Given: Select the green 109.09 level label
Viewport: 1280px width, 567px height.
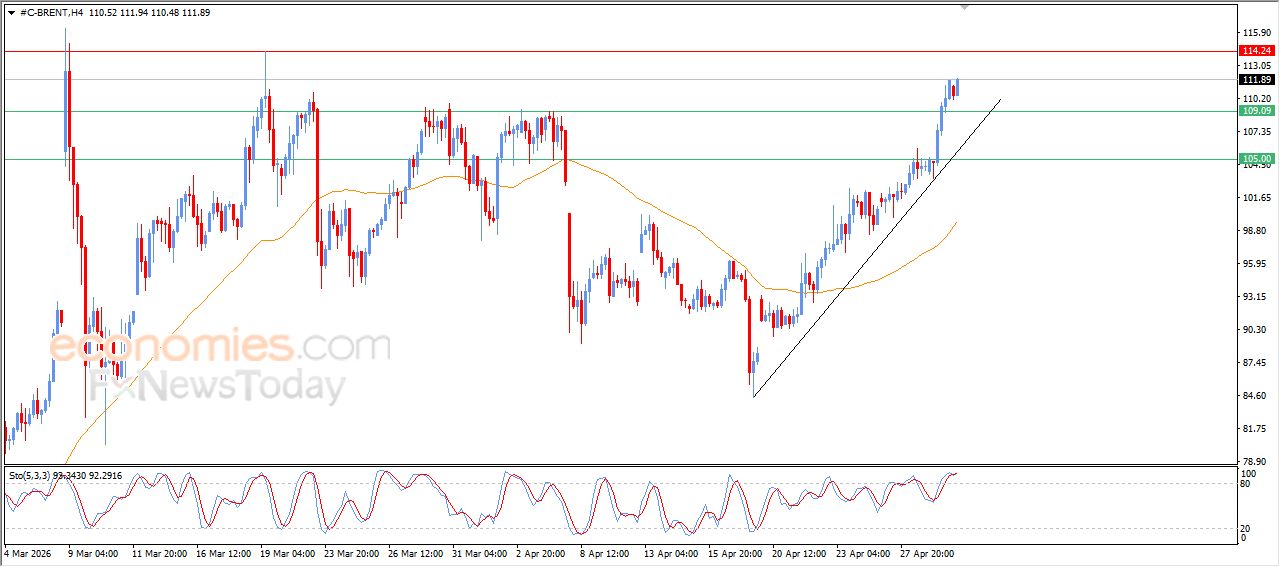Looking at the screenshot, I should click(x=1256, y=111).
